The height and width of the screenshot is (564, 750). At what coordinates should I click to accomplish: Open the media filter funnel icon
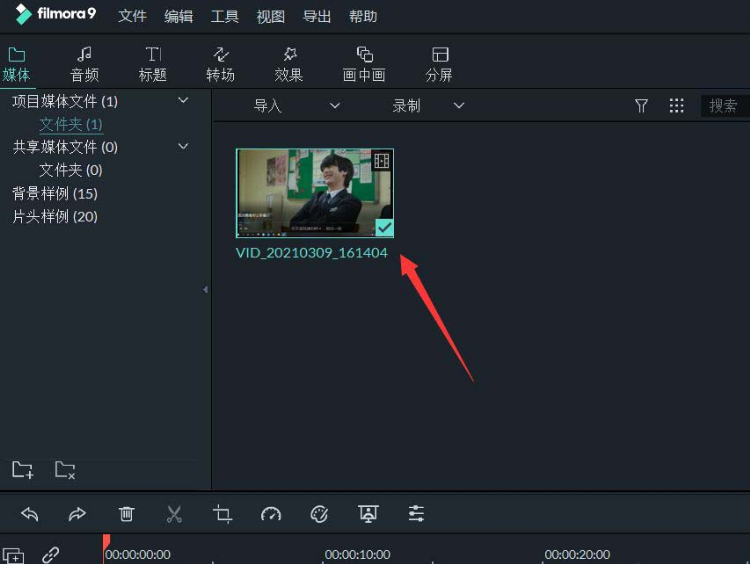[x=641, y=106]
